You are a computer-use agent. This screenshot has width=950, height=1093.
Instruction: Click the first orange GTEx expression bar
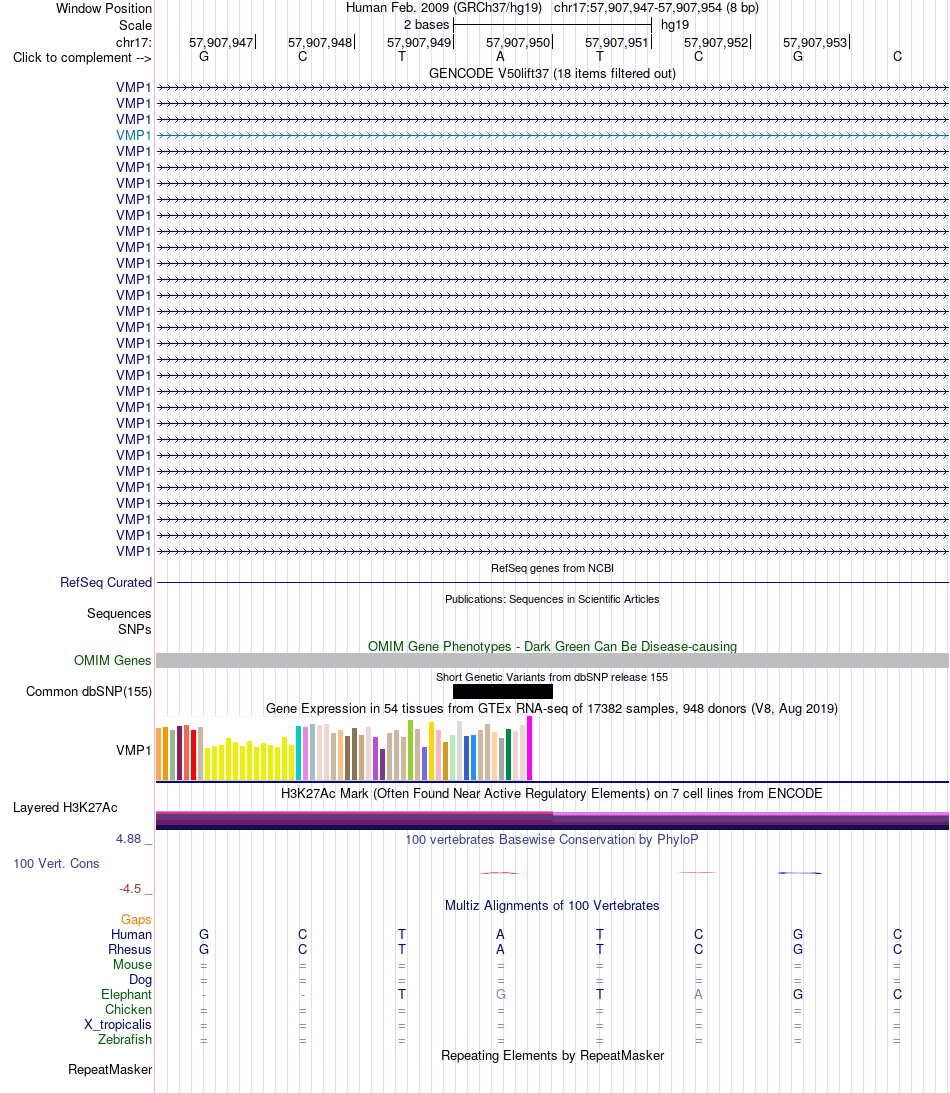159,754
